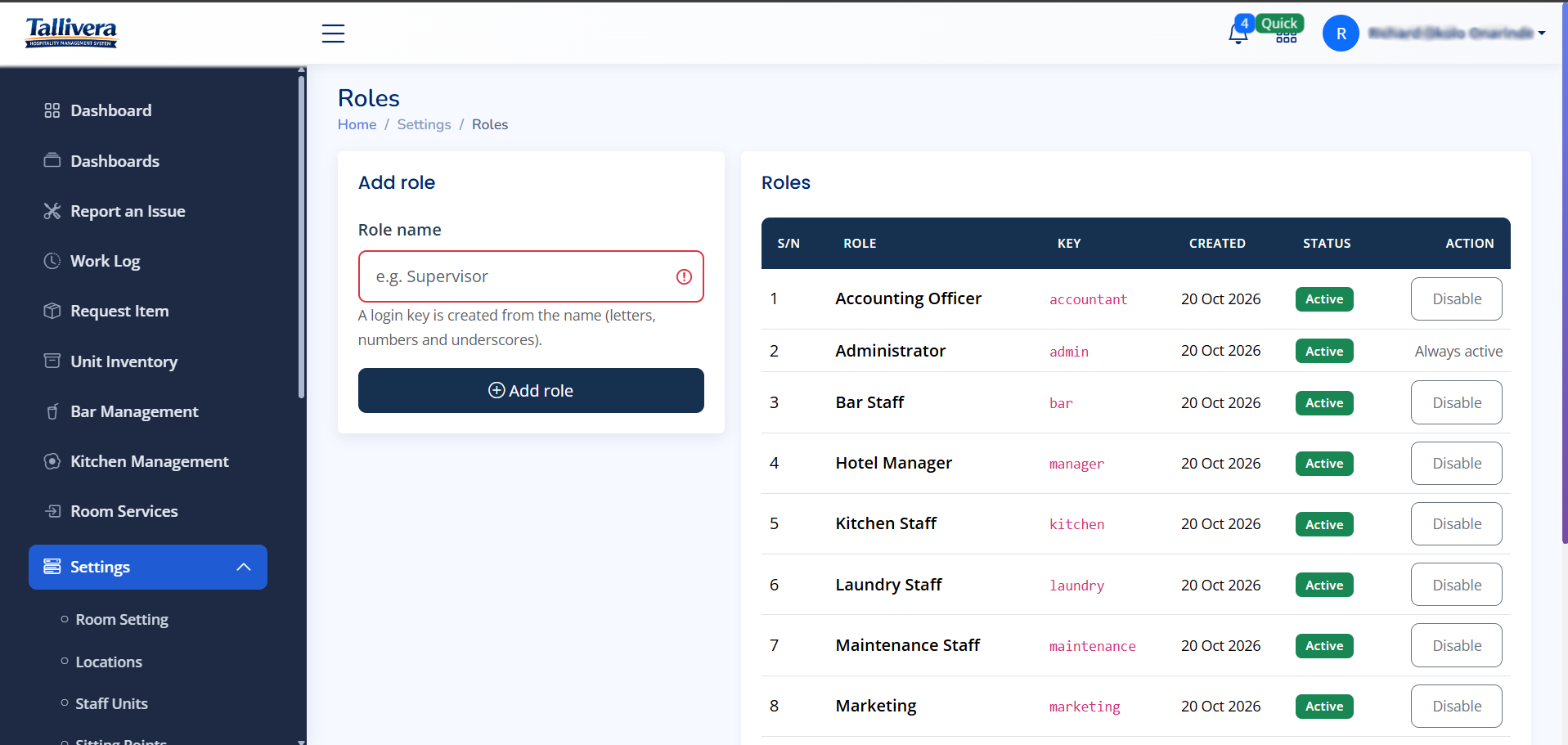Click the Kitchen Management icon

tap(52, 461)
